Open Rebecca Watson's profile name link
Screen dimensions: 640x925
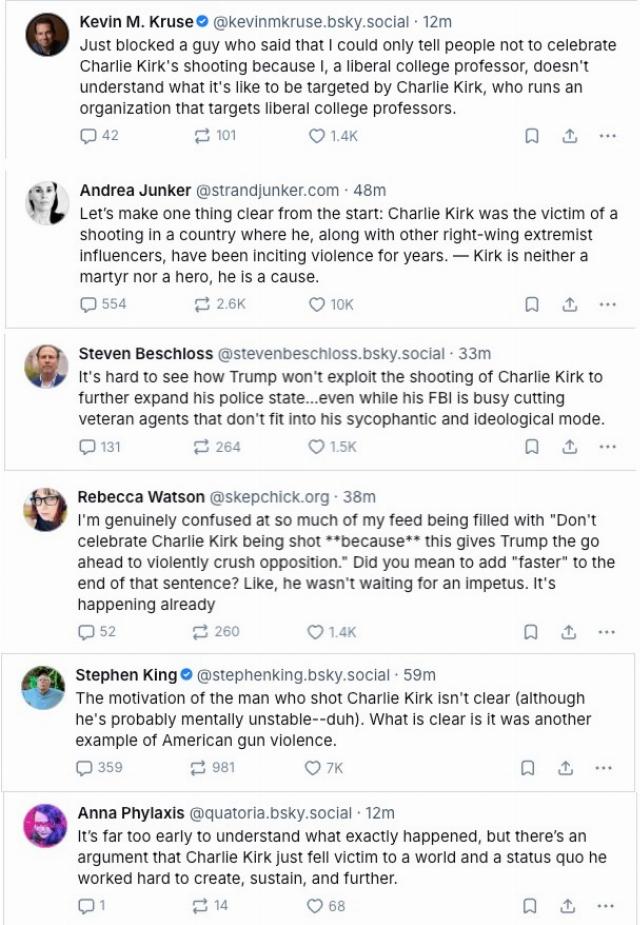[x=141, y=497]
